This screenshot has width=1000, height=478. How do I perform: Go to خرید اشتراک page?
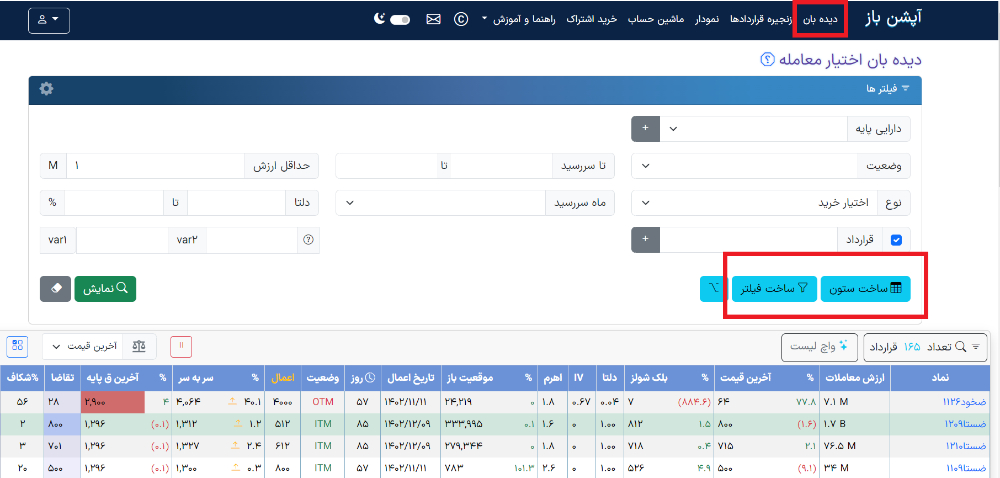[x=591, y=19]
